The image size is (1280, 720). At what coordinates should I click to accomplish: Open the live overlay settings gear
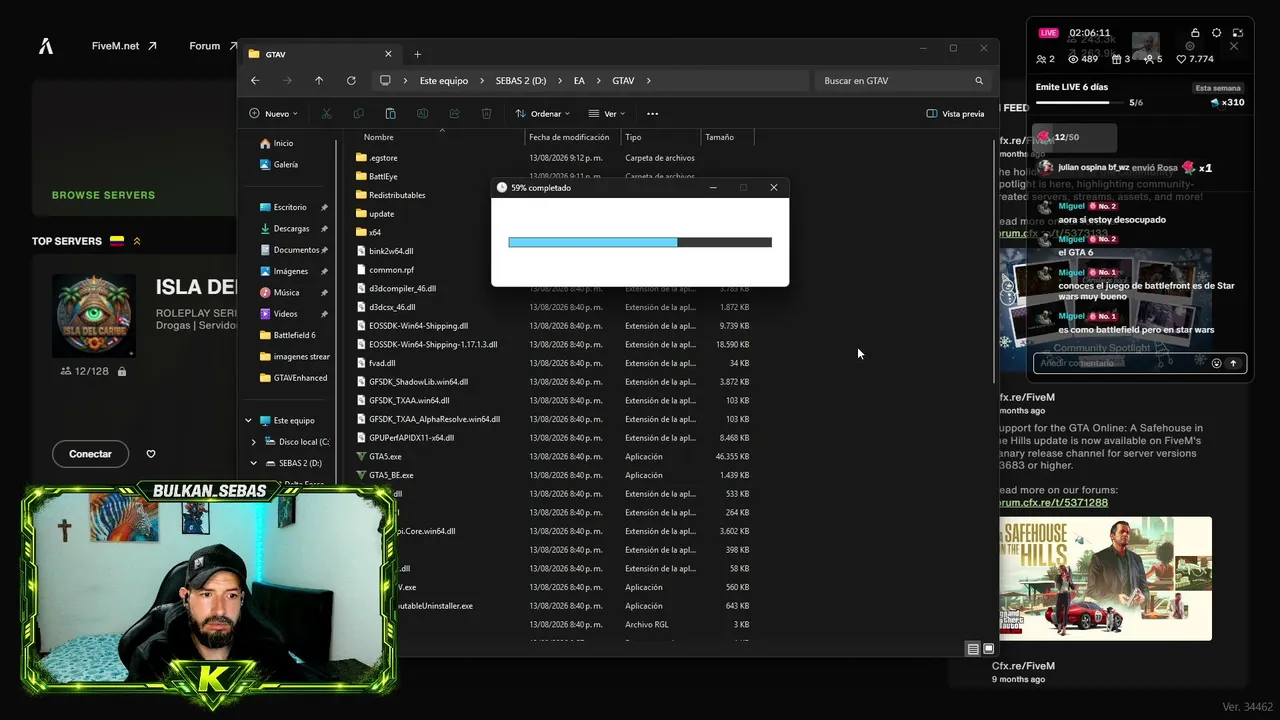pos(1216,33)
